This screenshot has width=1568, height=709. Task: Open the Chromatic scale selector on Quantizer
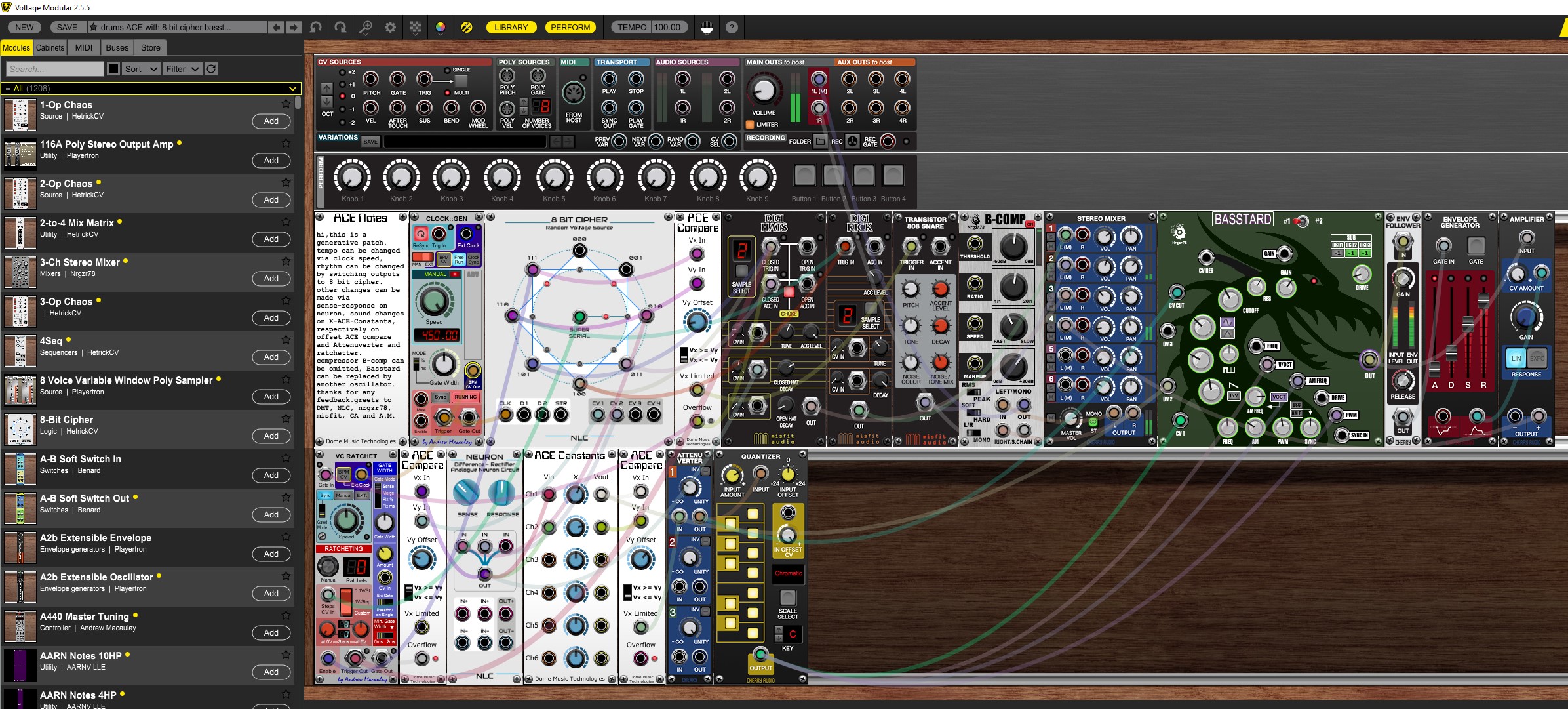click(x=788, y=573)
